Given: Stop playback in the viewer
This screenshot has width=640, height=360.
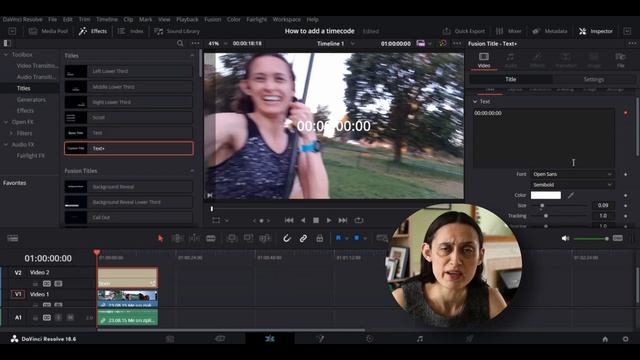Looking at the screenshot, I should (316, 220).
